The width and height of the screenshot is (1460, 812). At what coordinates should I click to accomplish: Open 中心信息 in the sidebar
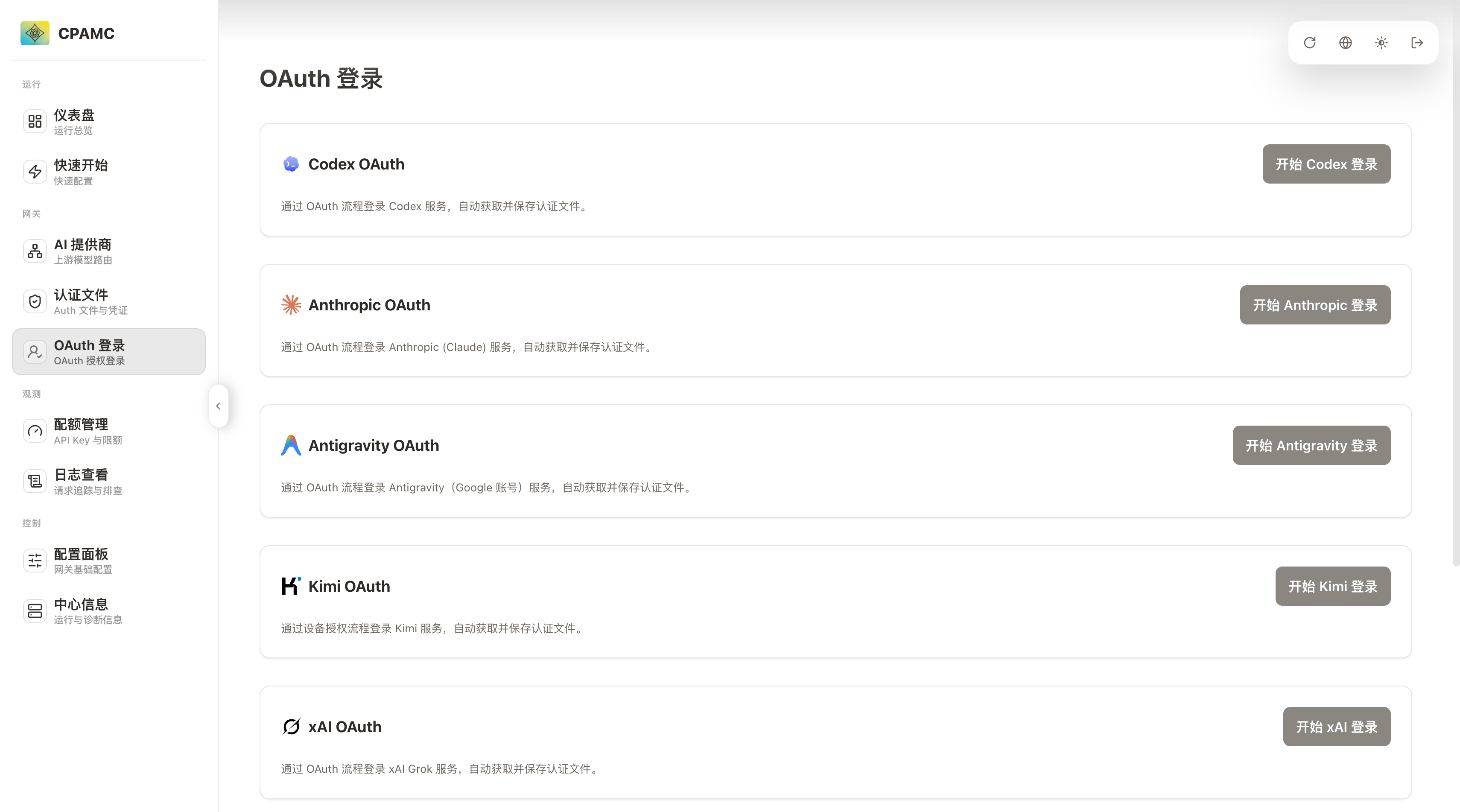click(x=109, y=611)
